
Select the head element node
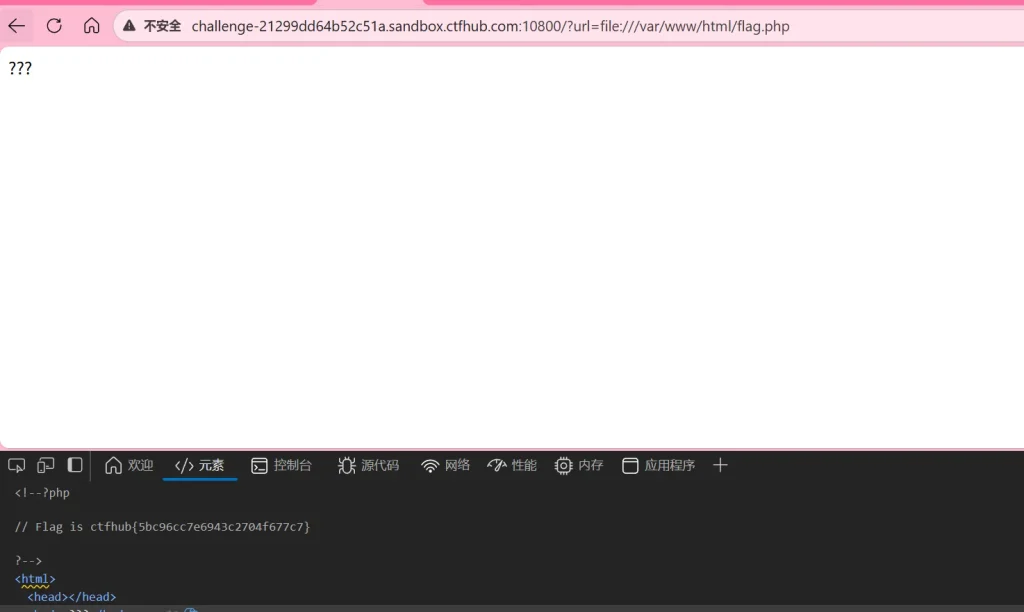(71, 597)
